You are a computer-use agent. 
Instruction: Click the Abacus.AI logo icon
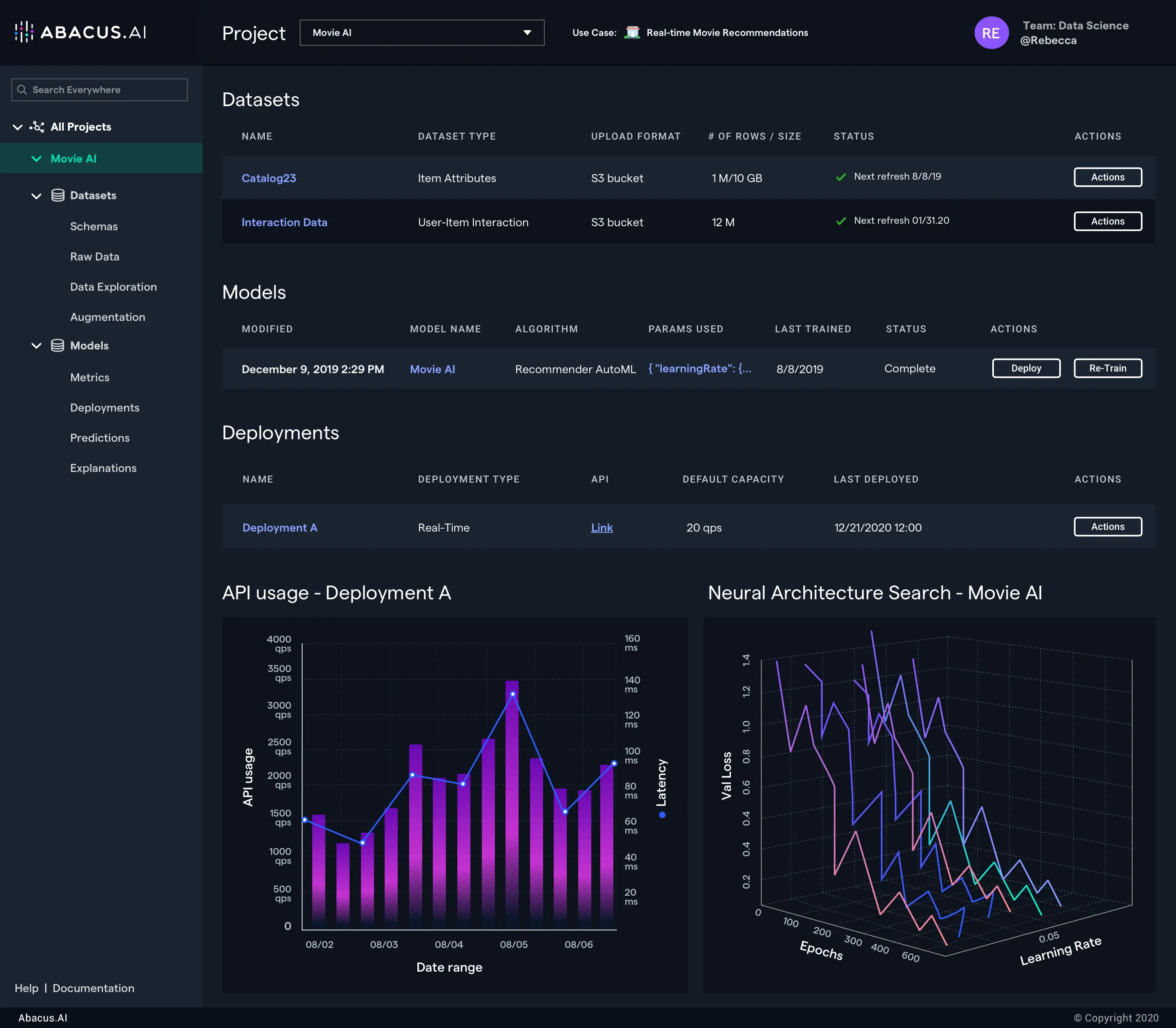[24, 32]
